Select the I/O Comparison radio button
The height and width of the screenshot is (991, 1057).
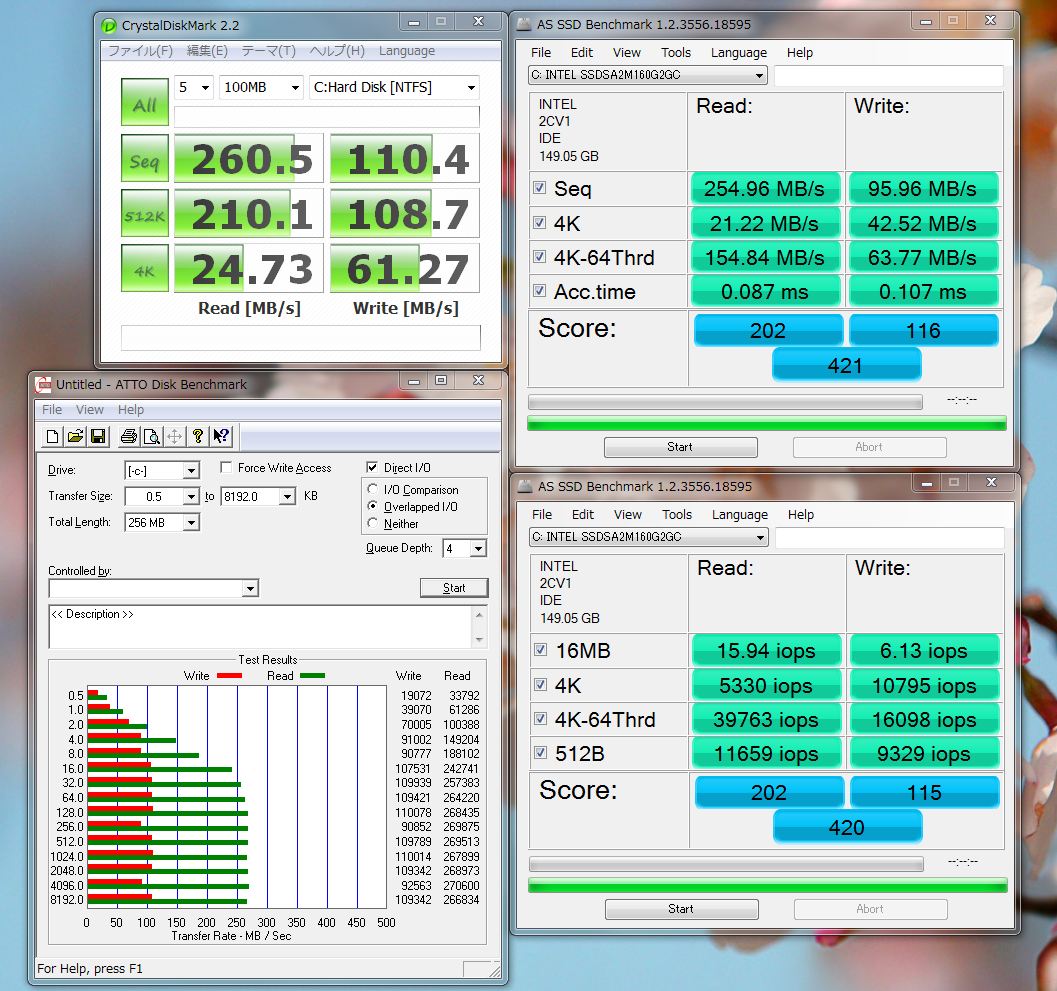372,489
